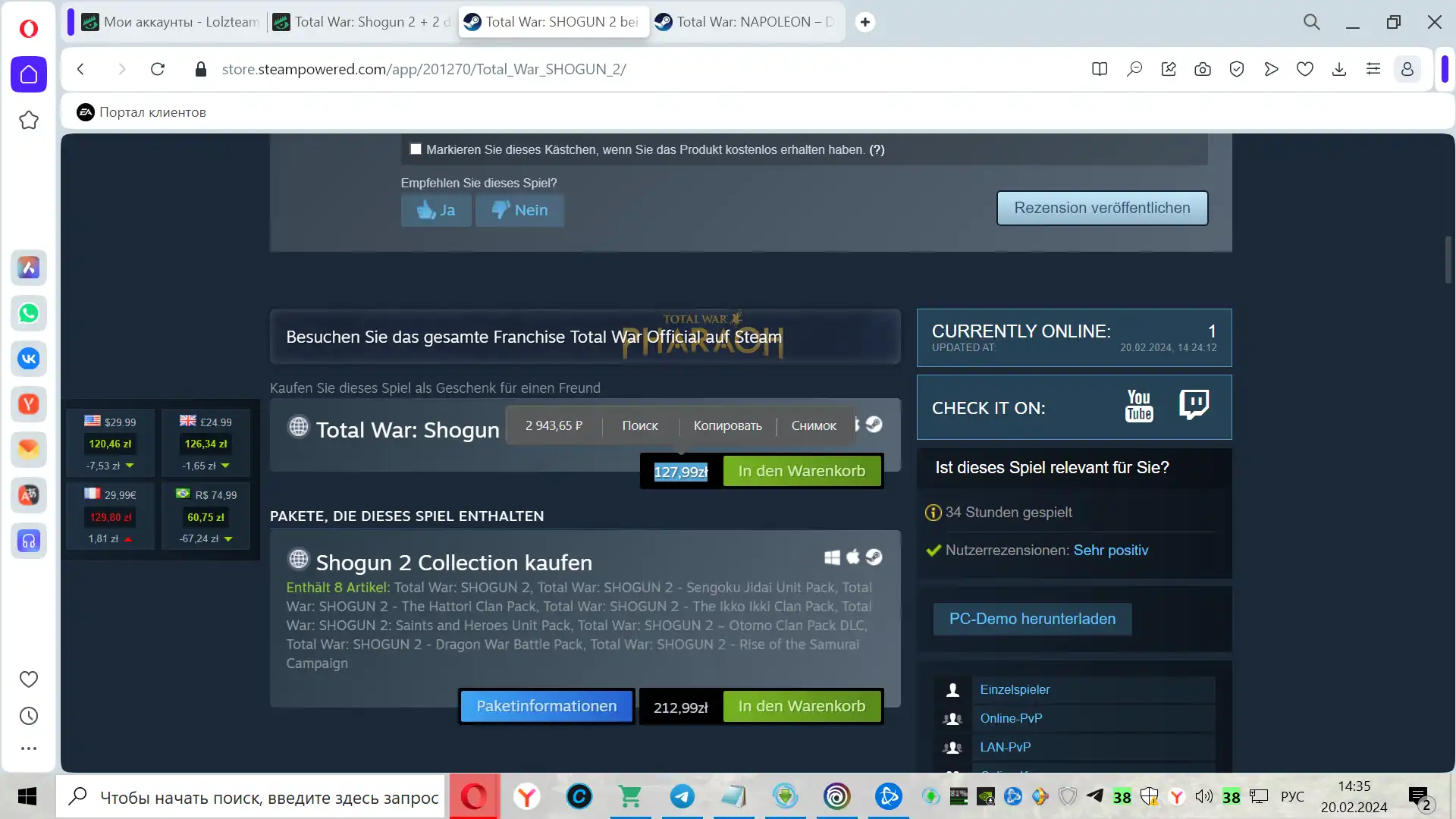Open the Opera downloads icon
This screenshot has width=1456, height=819.
(x=1339, y=69)
